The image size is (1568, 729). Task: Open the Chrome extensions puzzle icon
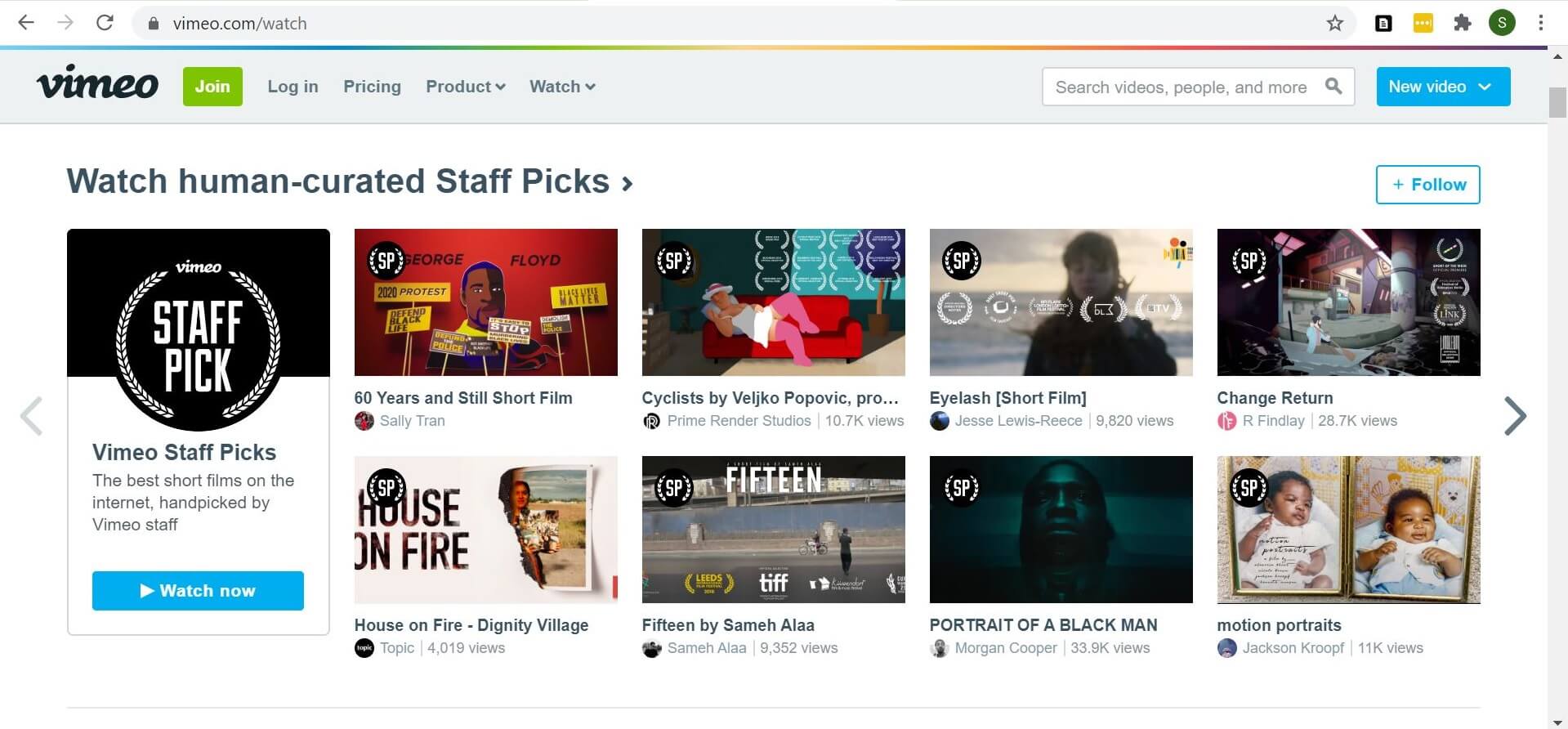click(1462, 23)
